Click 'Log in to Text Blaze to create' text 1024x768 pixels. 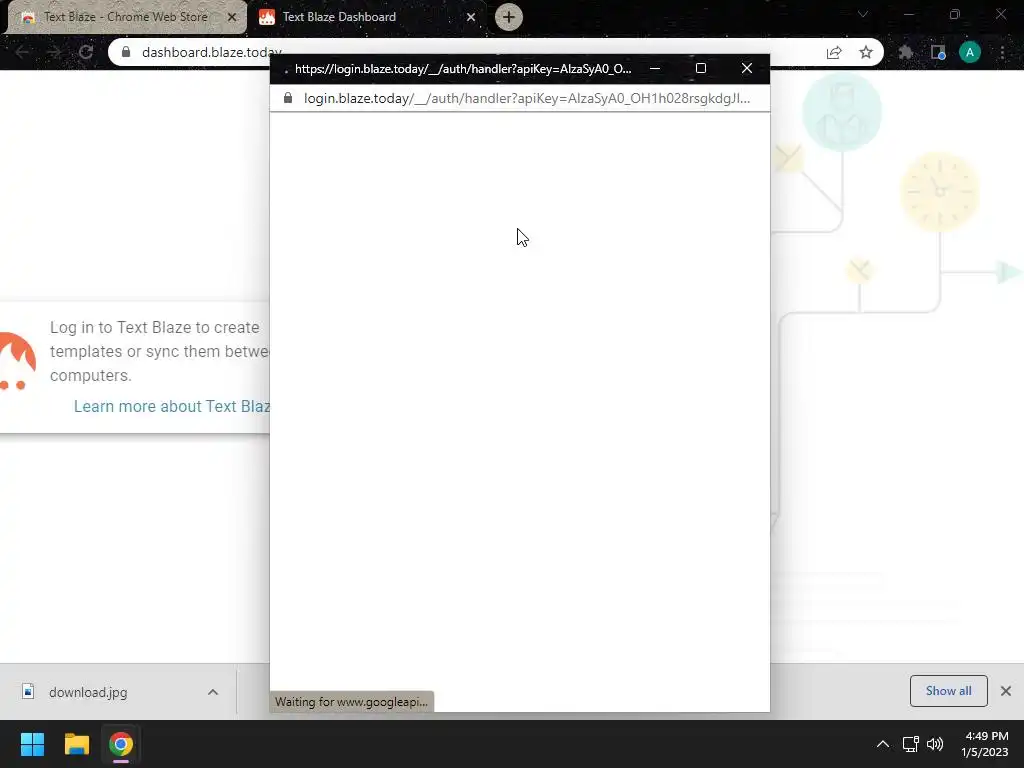[x=155, y=327]
